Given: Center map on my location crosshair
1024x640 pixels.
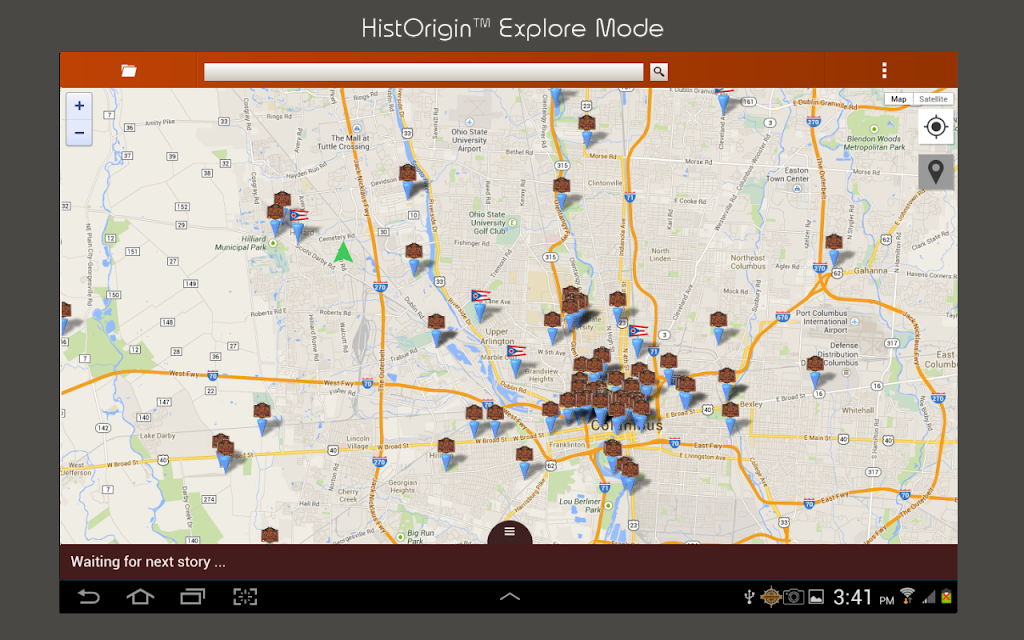Looking at the screenshot, I should tap(936, 126).
